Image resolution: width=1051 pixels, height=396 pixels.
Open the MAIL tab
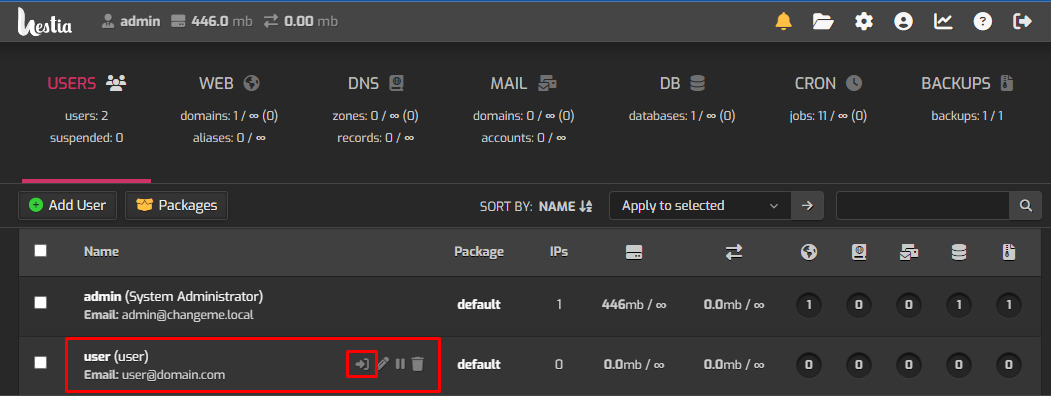[x=524, y=83]
